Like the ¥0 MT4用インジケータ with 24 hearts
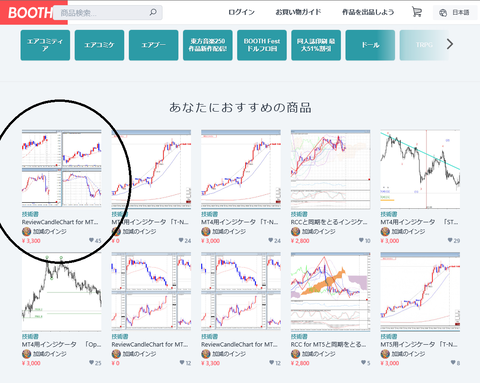This screenshot has height=383, width=480. (x=181, y=240)
